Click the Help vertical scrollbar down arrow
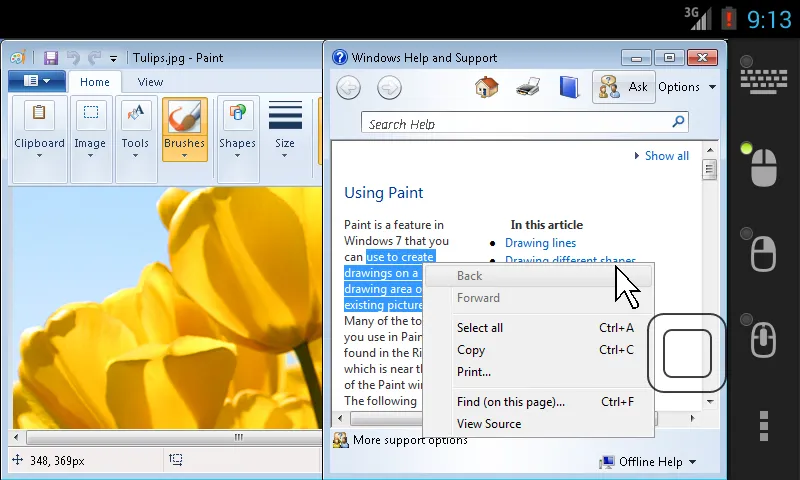This screenshot has width=800, height=480. [710, 402]
